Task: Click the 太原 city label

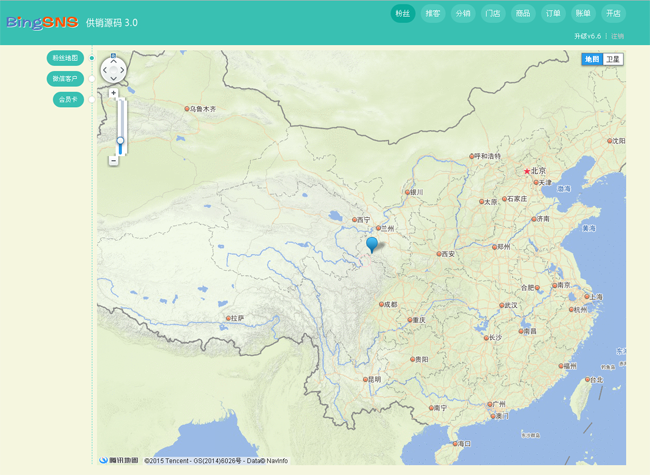Action: [x=491, y=202]
